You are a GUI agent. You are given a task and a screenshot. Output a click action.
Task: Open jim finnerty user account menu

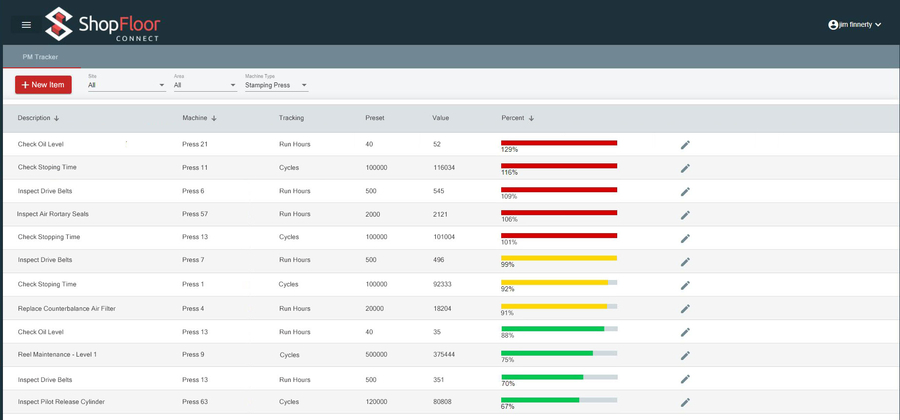[x=854, y=25]
